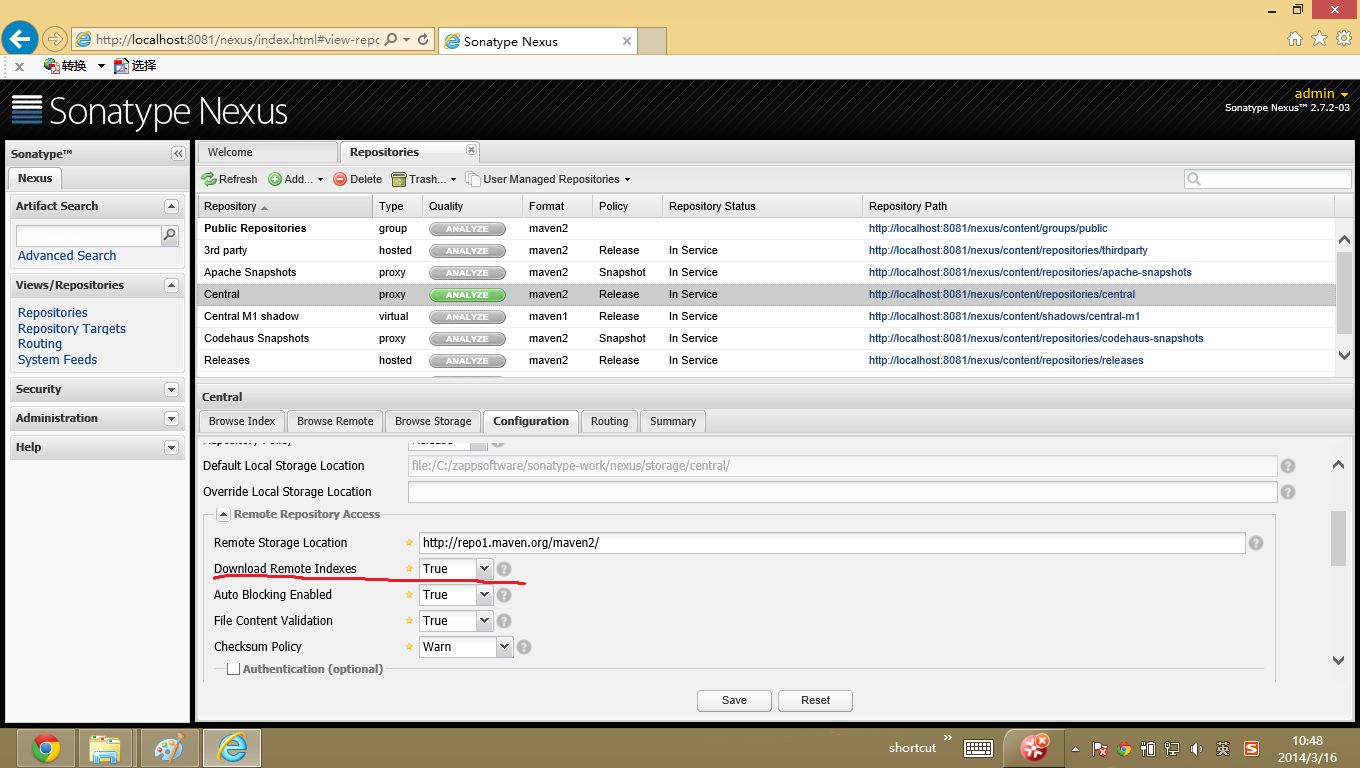The width and height of the screenshot is (1360, 768).
Task: Toggle the Authentication (optional) checkbox
Action: click(x=234, y=669)
